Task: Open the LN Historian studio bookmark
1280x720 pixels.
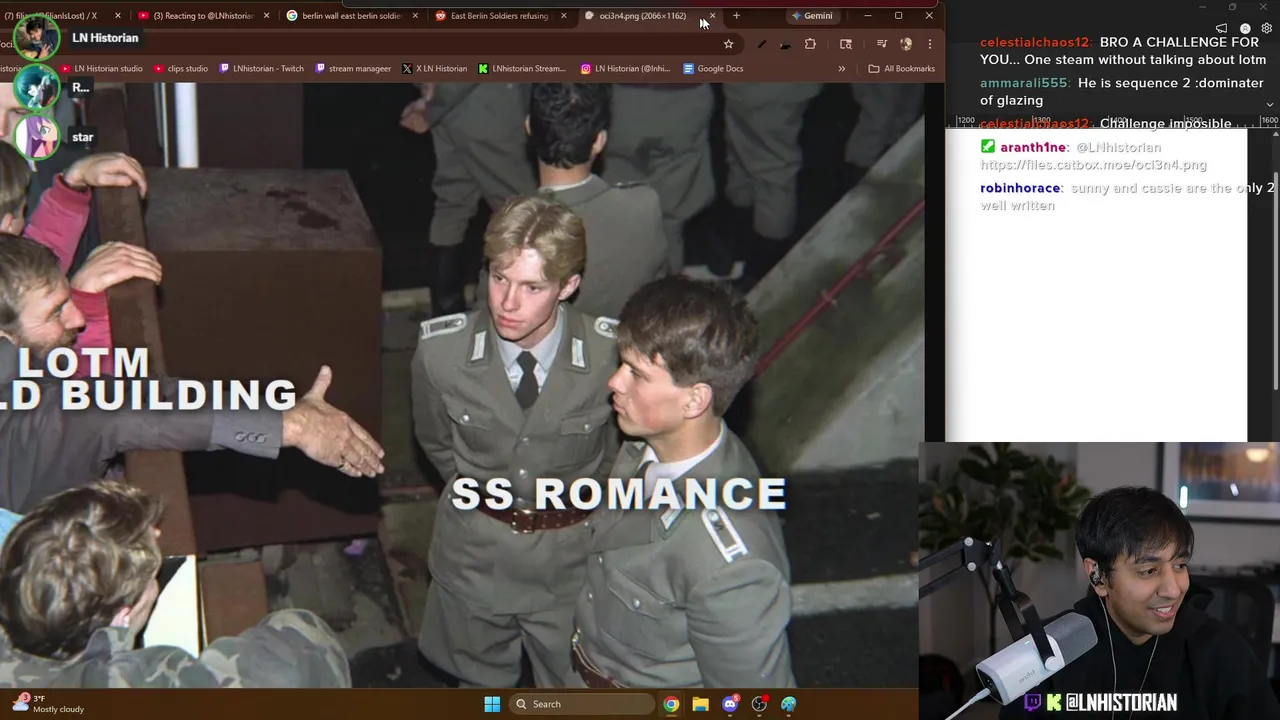Action: (102, 69)
